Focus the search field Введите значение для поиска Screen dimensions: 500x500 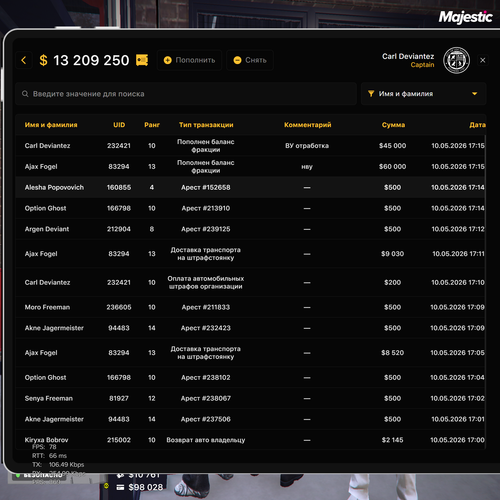[186, 94]
